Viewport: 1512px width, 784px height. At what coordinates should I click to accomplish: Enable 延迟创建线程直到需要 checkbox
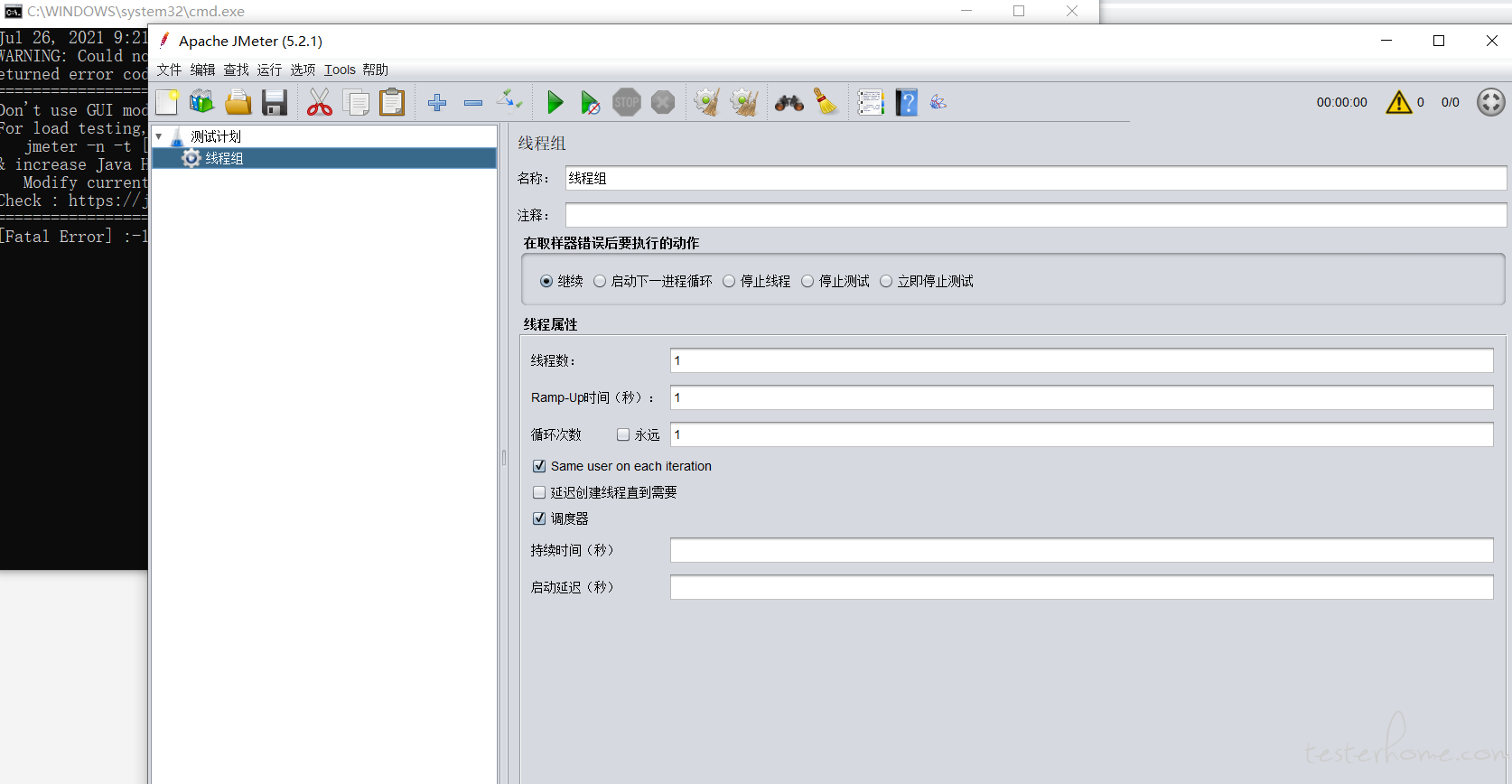point(539,492)
